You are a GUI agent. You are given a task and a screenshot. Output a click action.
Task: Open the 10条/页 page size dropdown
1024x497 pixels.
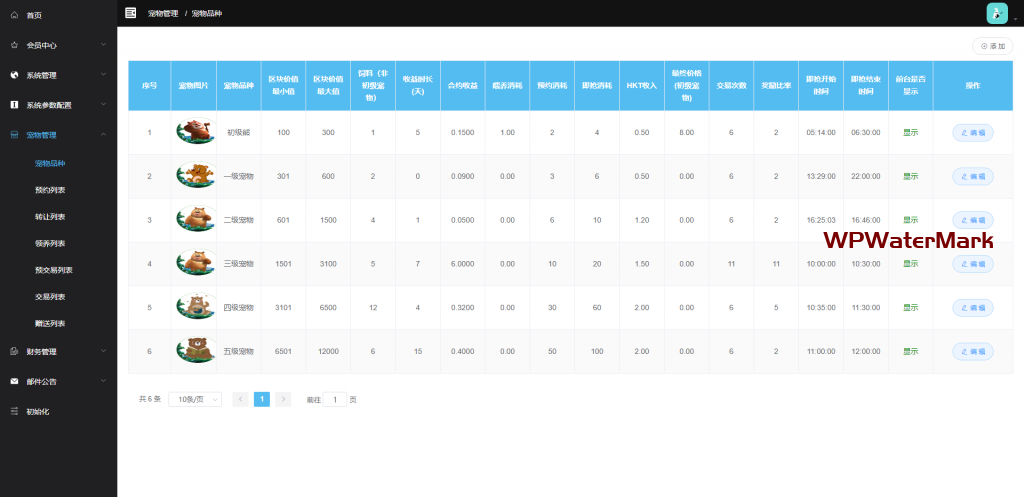coord(194,399)
